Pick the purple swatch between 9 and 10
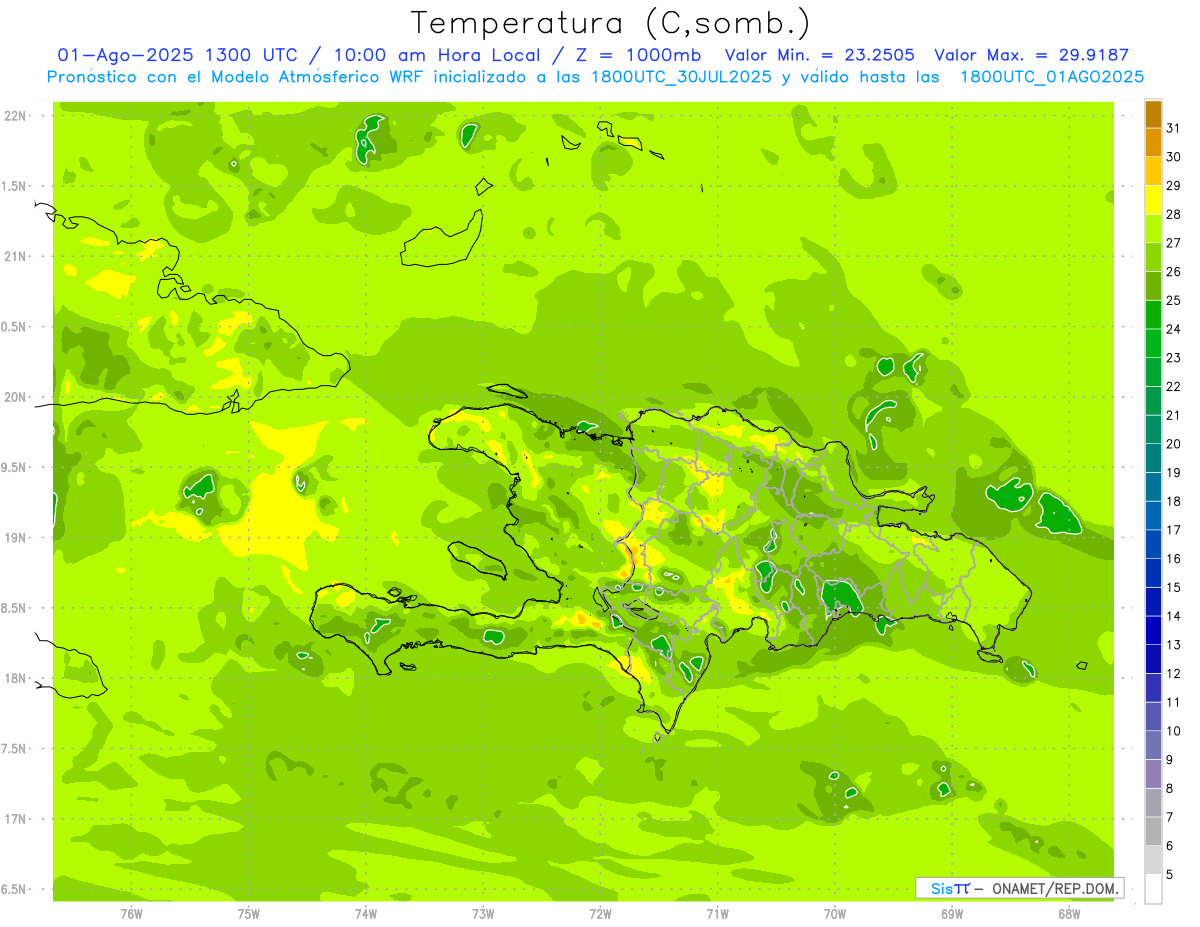This screenshot has width=1200, height=927. (x=1153, y=746)
